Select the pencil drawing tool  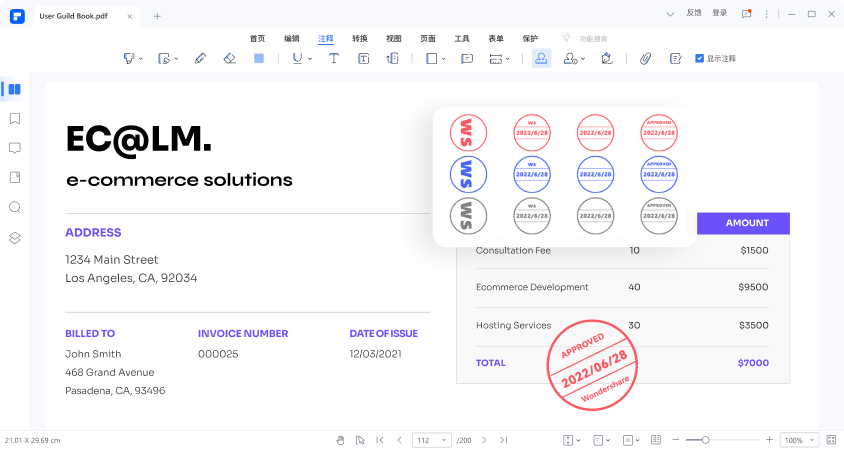tap(201, 59)
